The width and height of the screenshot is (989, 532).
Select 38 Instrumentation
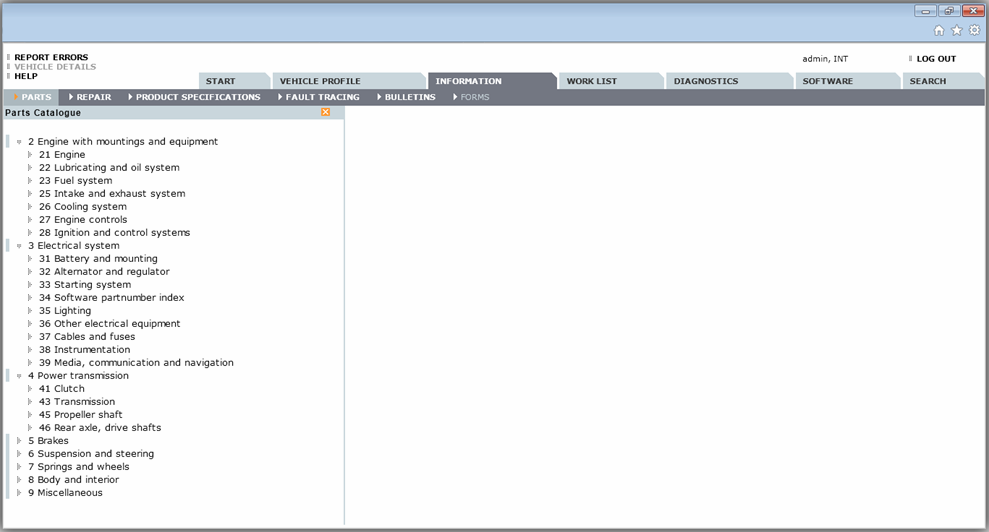click(x=85, y=350)
